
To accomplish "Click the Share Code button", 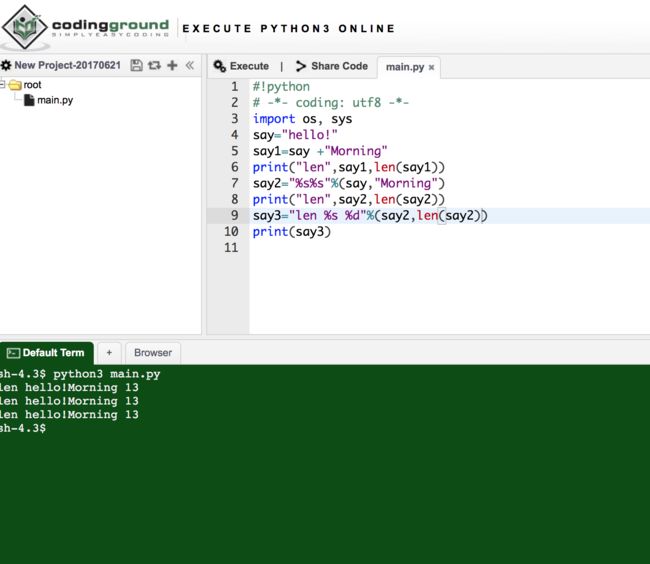I will pos(332,66).
